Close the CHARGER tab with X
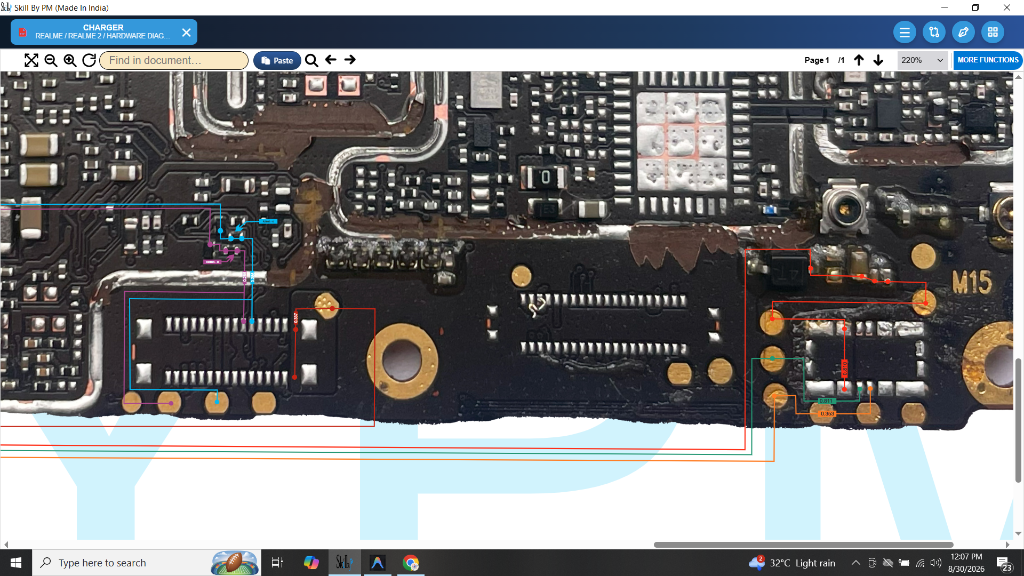This screenshot has width=1024, height=576. coord(186,32)
